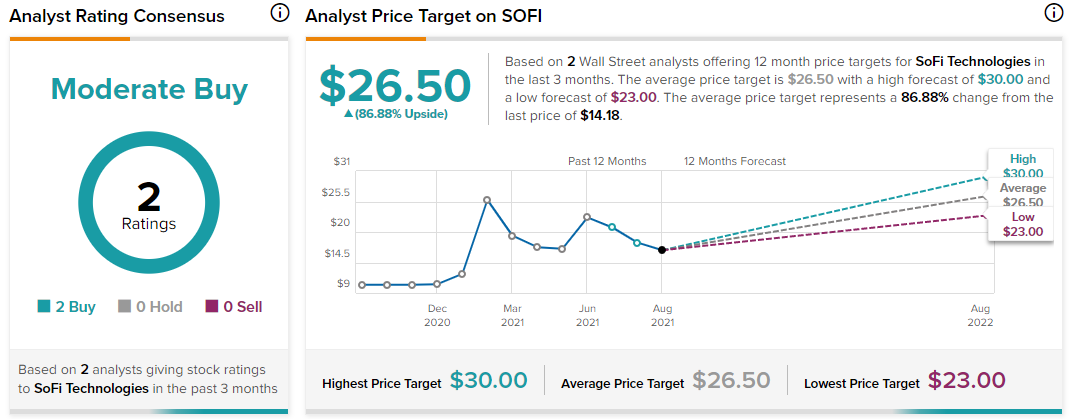Image resolution: width=1071 pixels, height=419 pixels.
Task: Select the 12 Months Forecast chart label
Action: pyautogui.click(x=735, y=161)
